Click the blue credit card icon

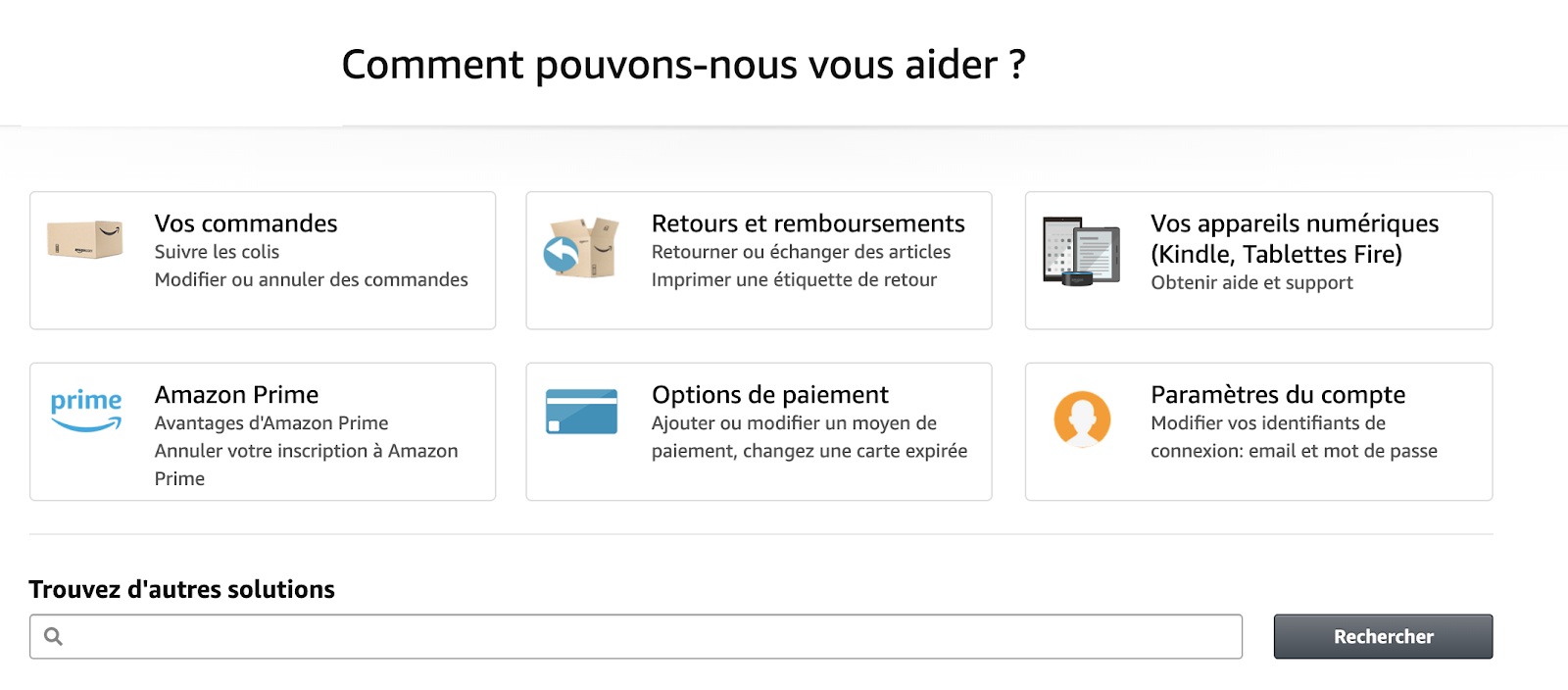582,413
